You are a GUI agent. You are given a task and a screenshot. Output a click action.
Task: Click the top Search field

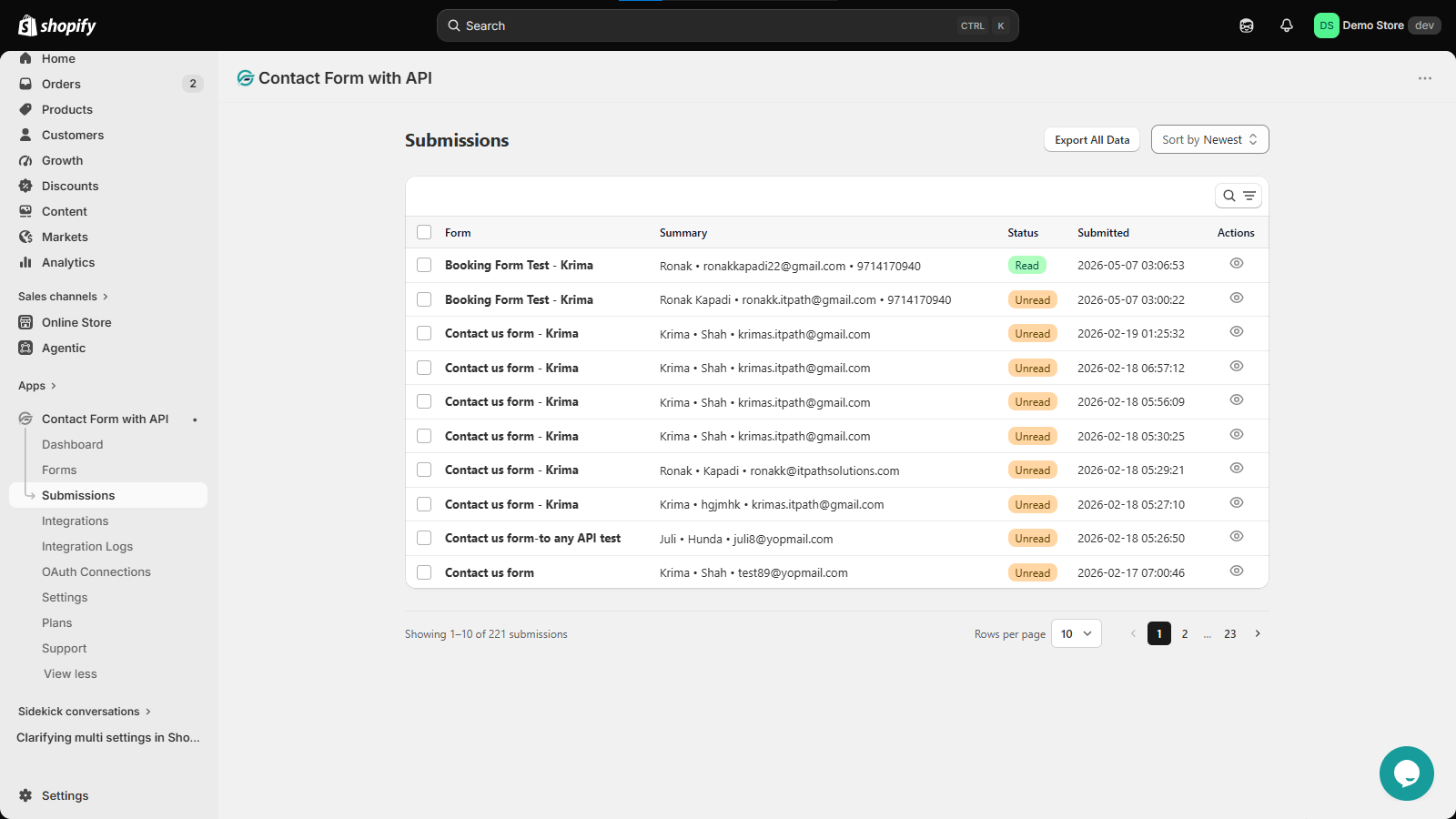pyautogui.click(x=728, y=25)
